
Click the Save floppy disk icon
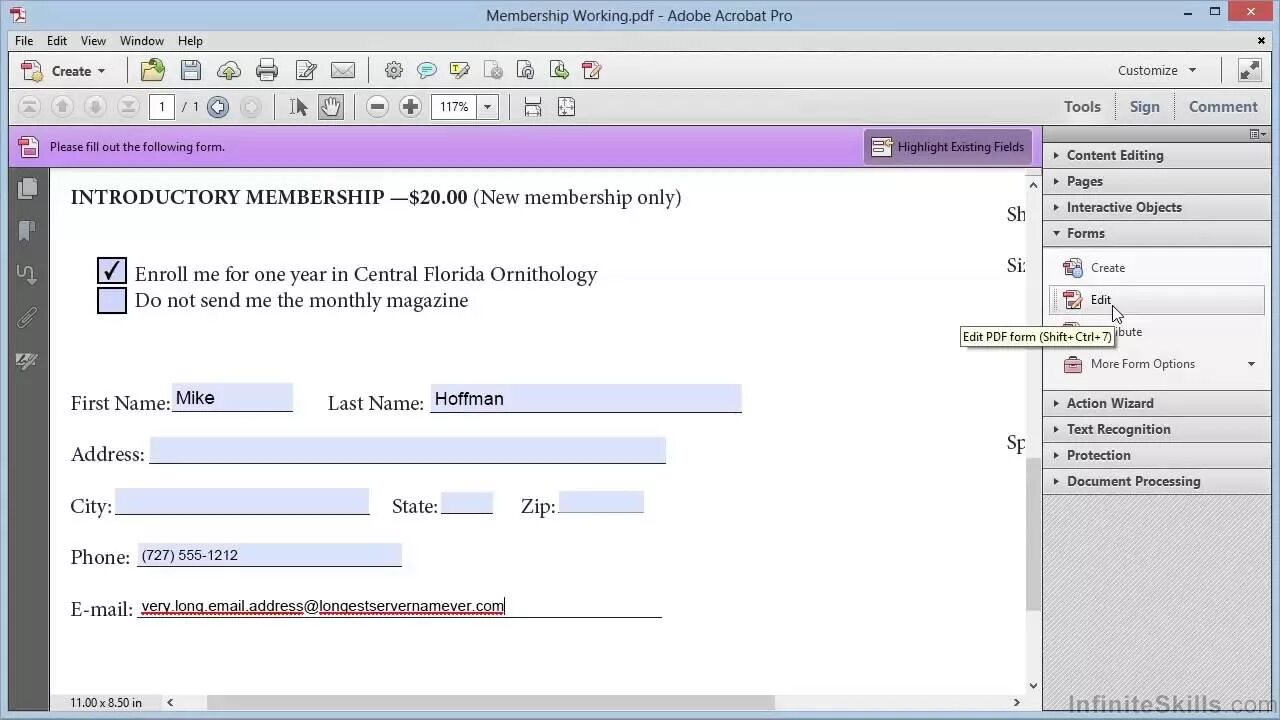coord(191,70)
